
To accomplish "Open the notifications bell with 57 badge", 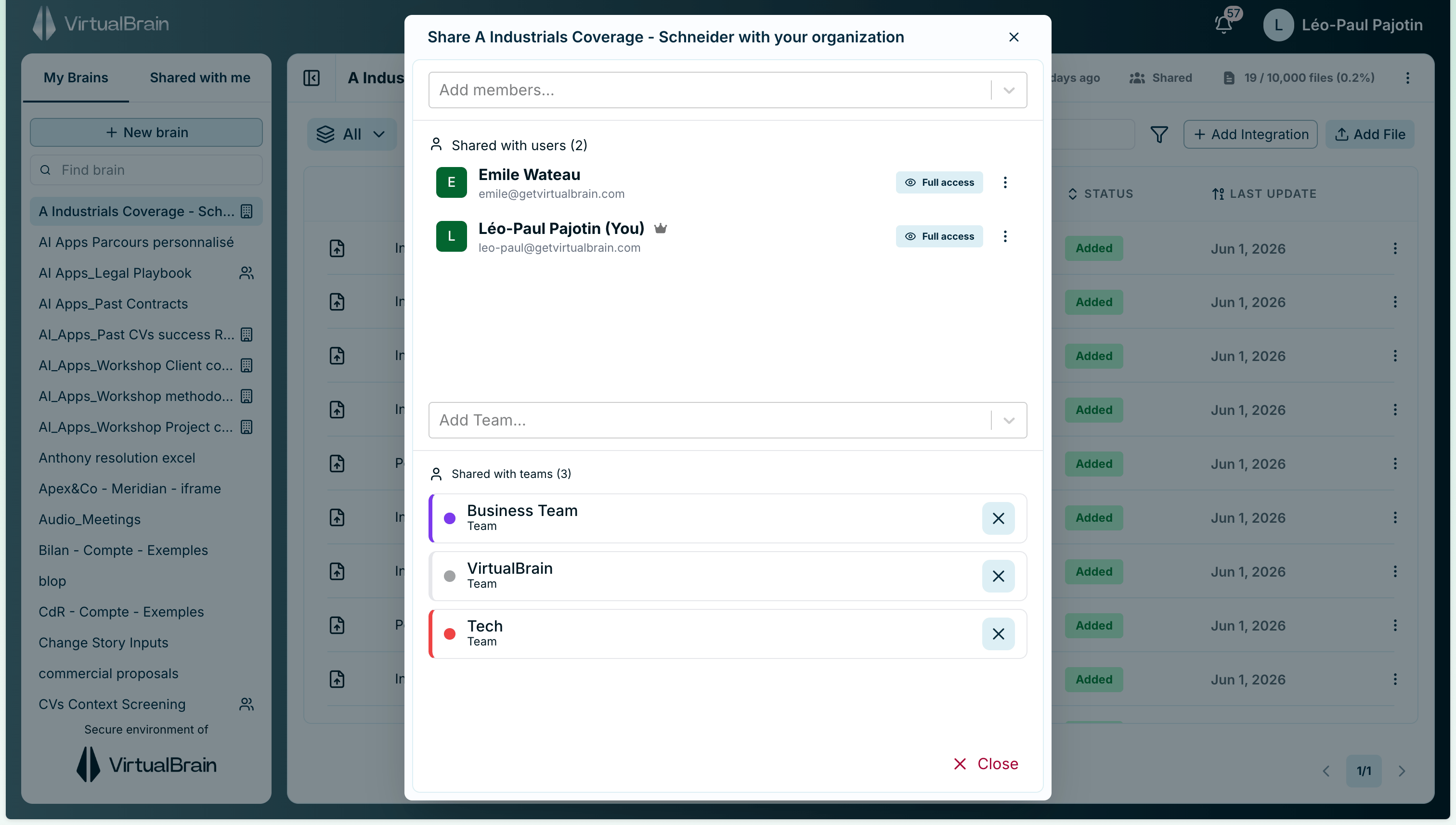I will click(1224, 24).
